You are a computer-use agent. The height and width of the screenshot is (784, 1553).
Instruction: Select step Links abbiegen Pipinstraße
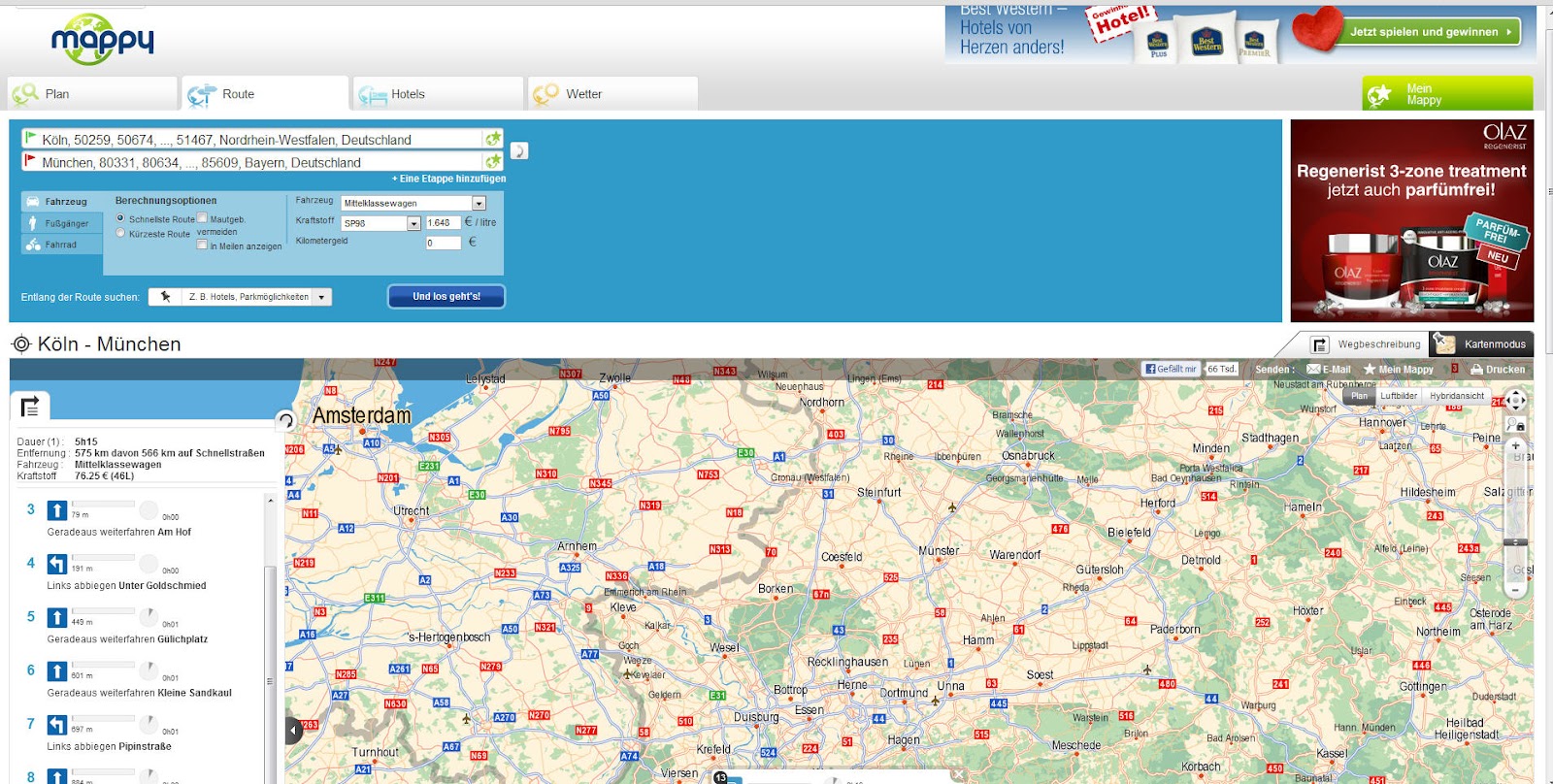tap(109, 747)
